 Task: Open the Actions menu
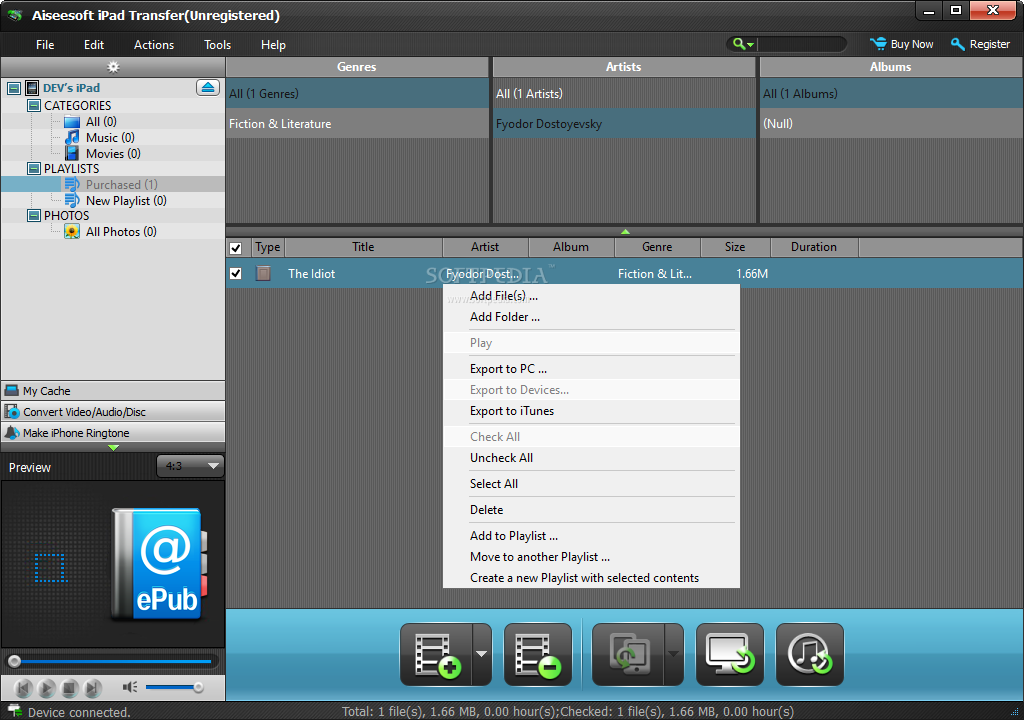[154, 44]
